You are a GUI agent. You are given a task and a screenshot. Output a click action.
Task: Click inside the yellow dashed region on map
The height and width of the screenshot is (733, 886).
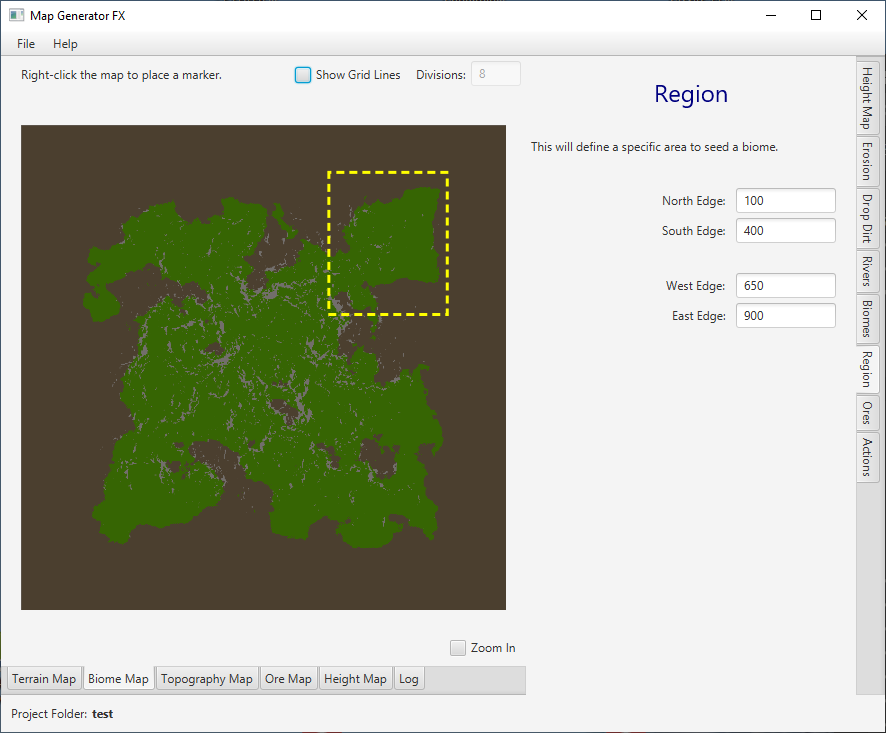[x=388, y=243]
